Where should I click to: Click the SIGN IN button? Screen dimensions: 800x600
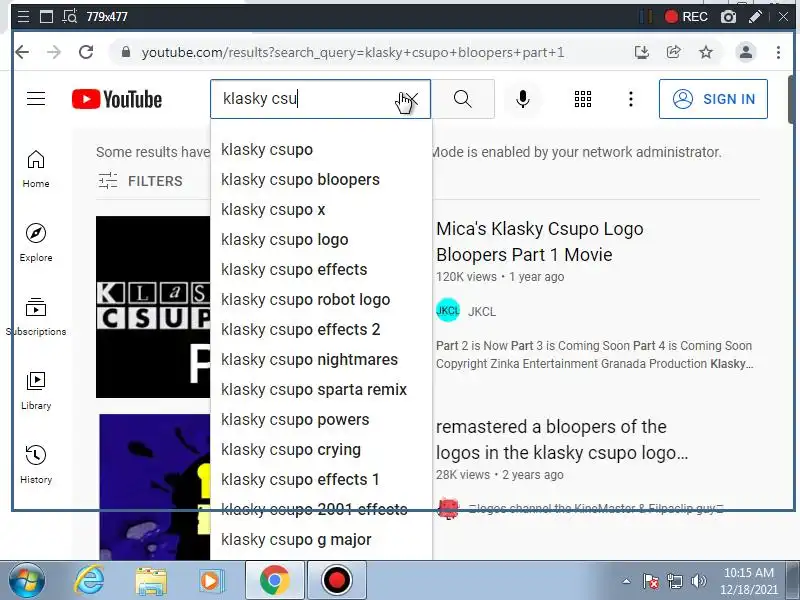click(x=713, y=99)
